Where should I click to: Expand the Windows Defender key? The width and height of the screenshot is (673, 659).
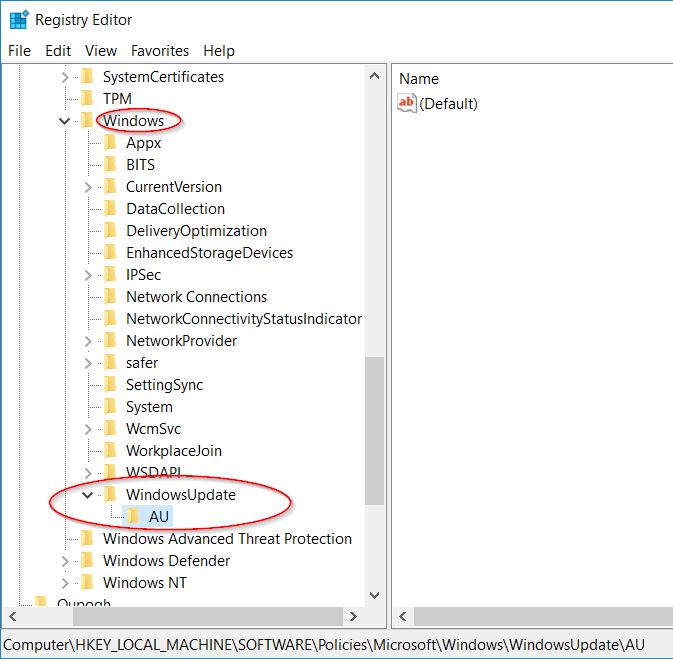65,561
